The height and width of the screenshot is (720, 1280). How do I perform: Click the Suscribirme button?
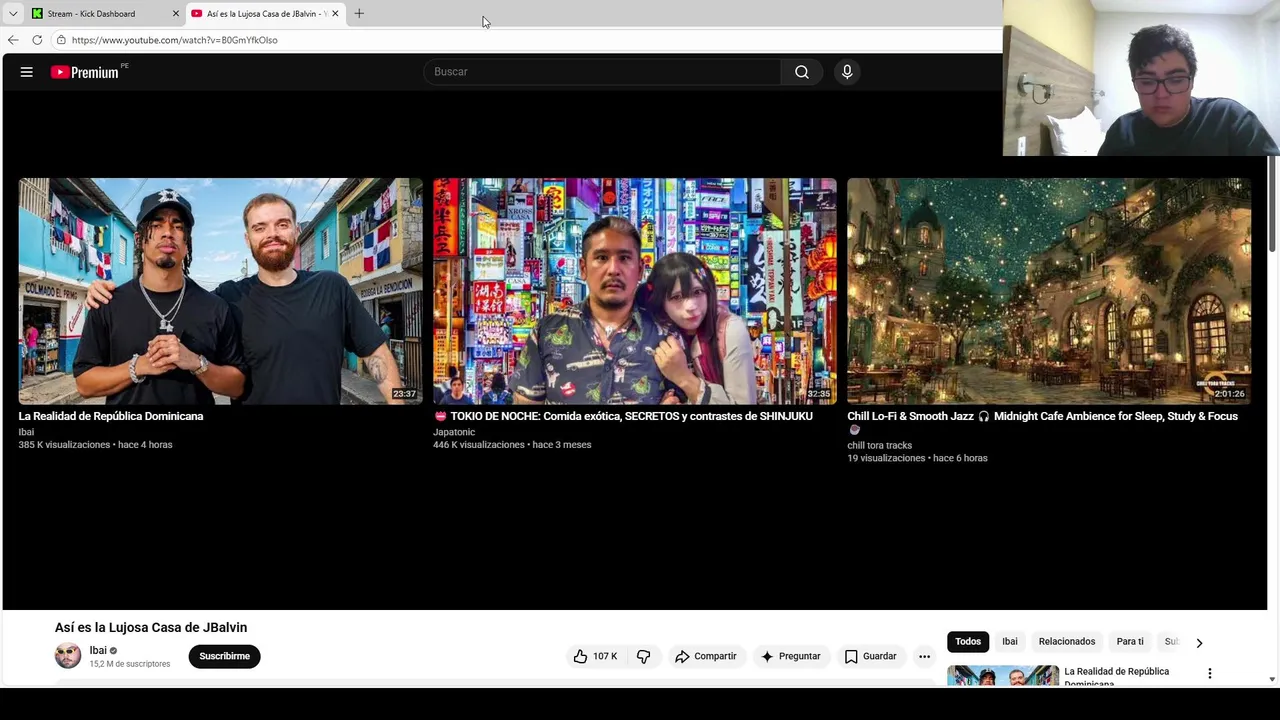[x=224, y=656]
